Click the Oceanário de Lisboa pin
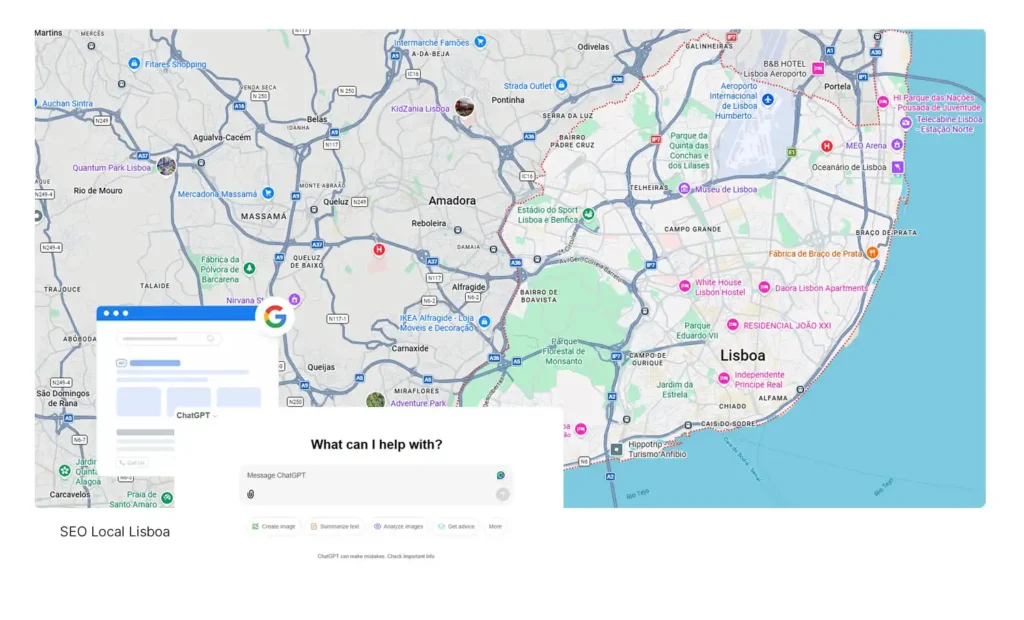The image size is (1024, 620). click(x=898, y=167)
